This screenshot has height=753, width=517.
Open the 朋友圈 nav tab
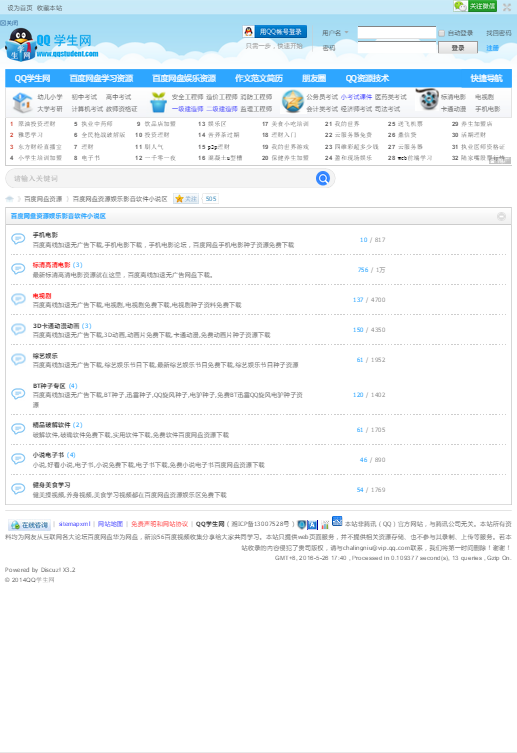314,78
